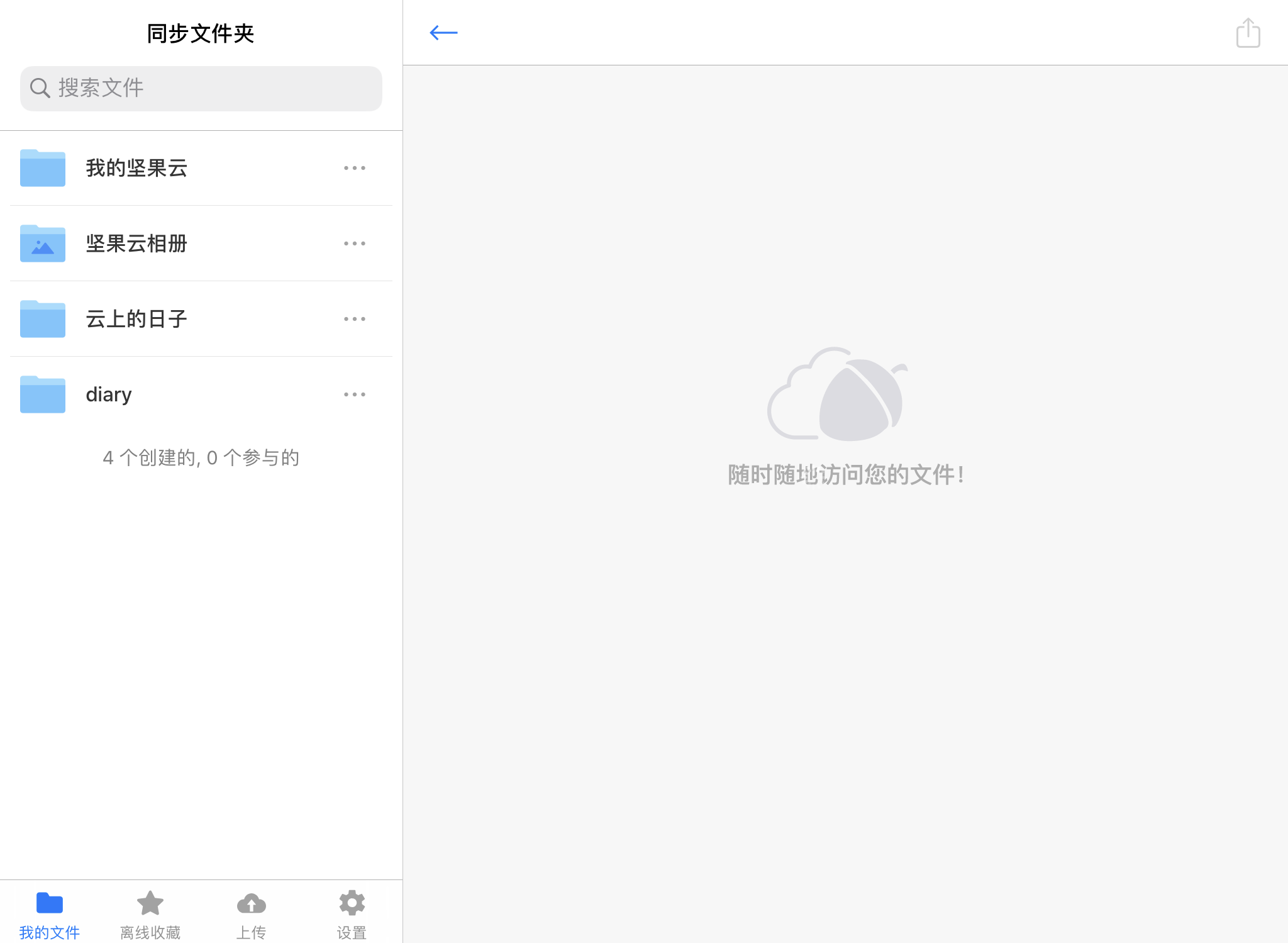Switch to the 我的文件 tab
This screenshot has width=1288, height=943.
click(x=50, y=915)
